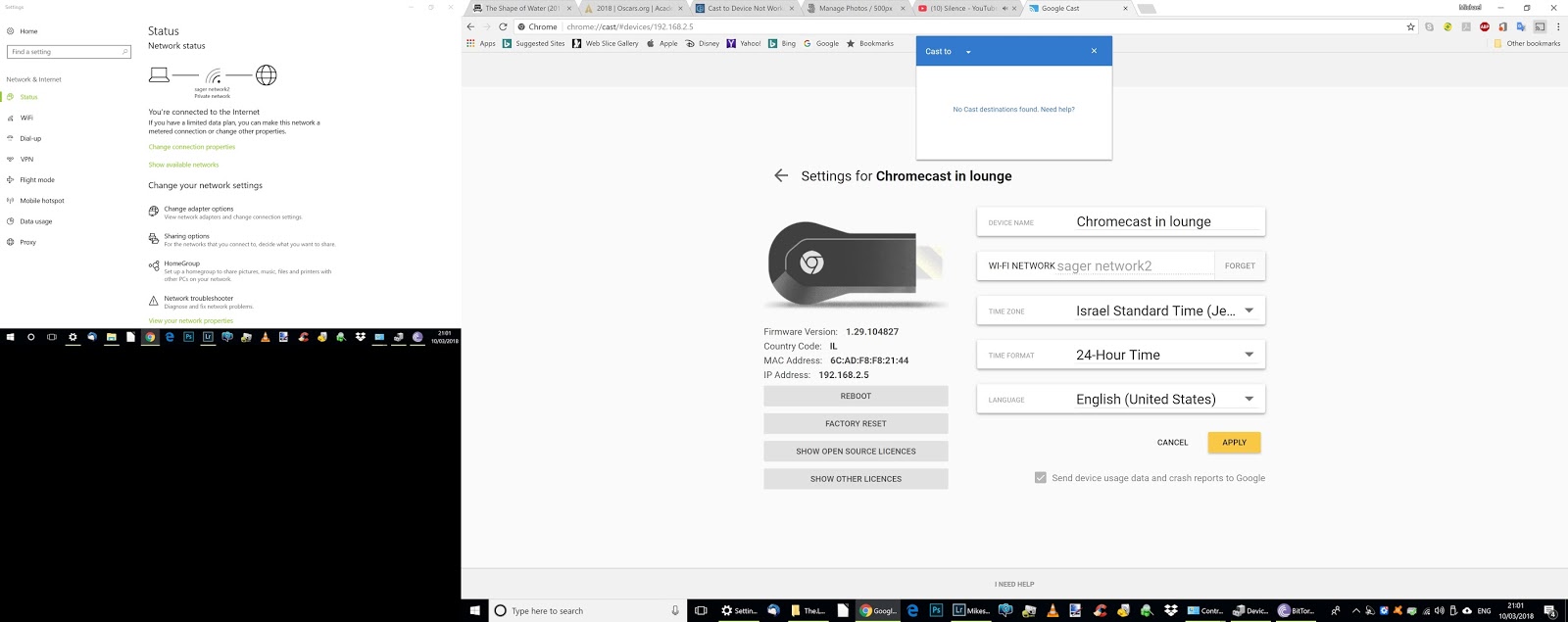Open VLC from the main taskbar
This screenshot has height=622, width=1568.
click(1053, 610)
